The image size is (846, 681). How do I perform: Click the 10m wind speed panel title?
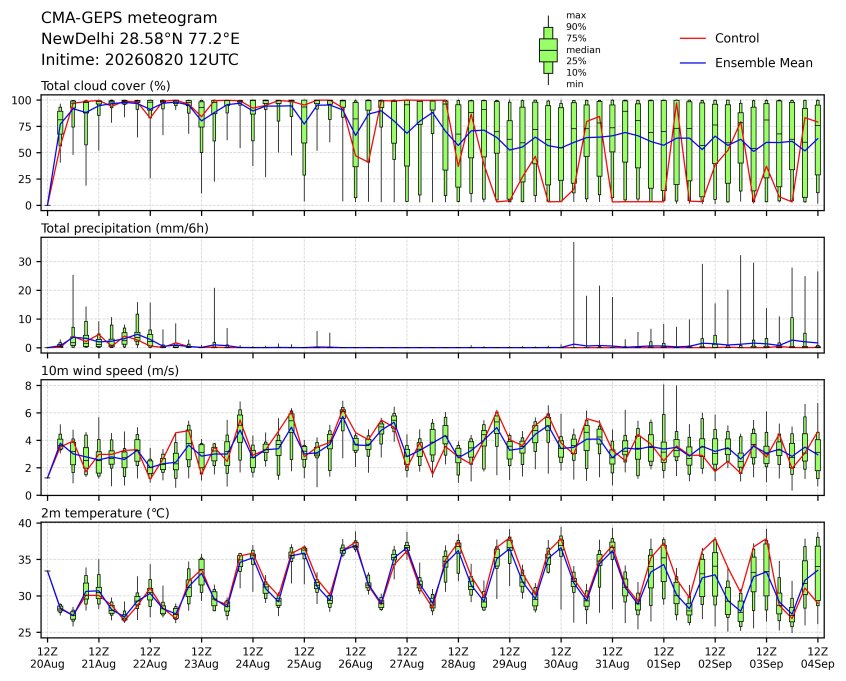click(x=110, y=371)
